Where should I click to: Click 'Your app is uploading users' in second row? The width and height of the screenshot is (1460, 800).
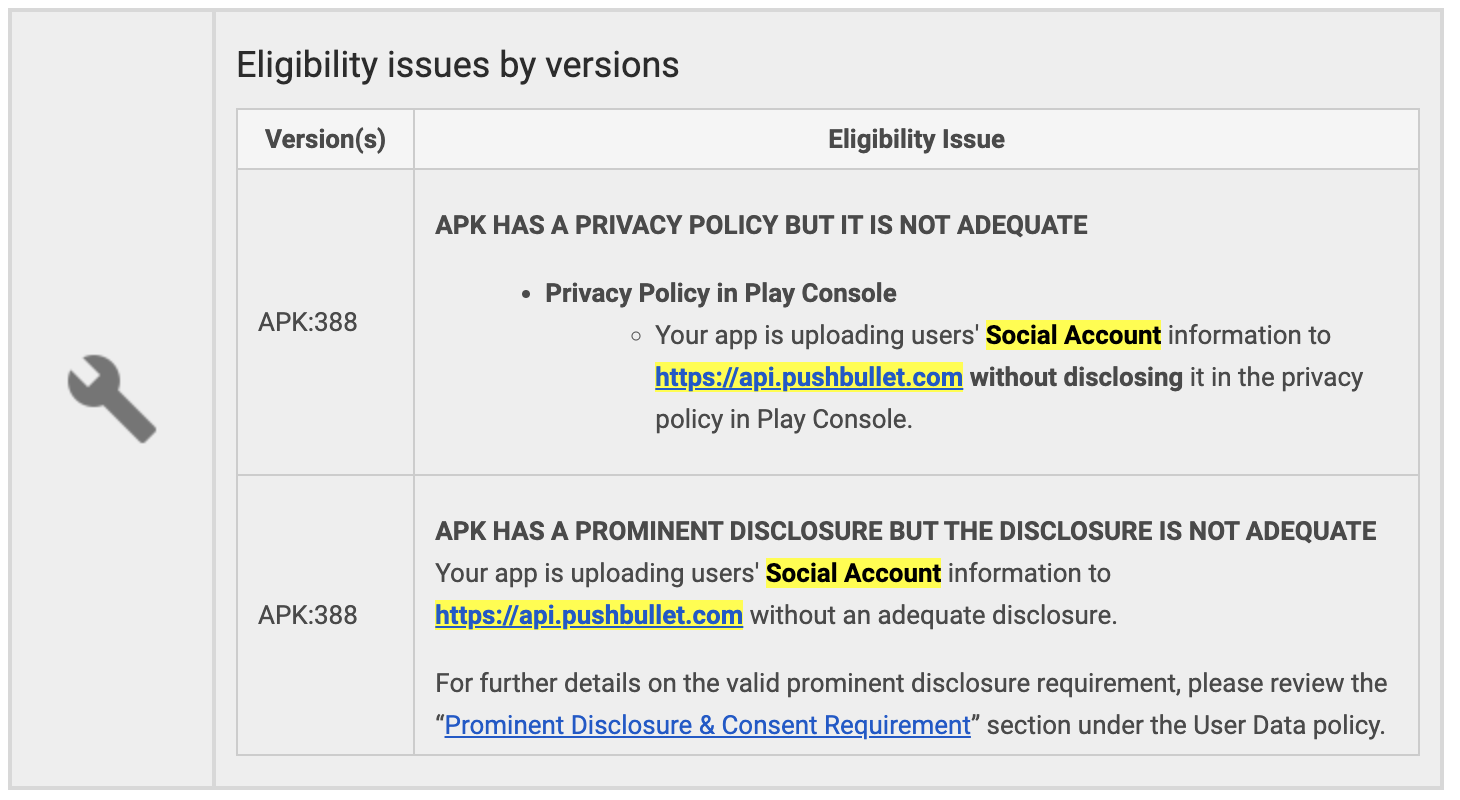(x=598, y=573)
